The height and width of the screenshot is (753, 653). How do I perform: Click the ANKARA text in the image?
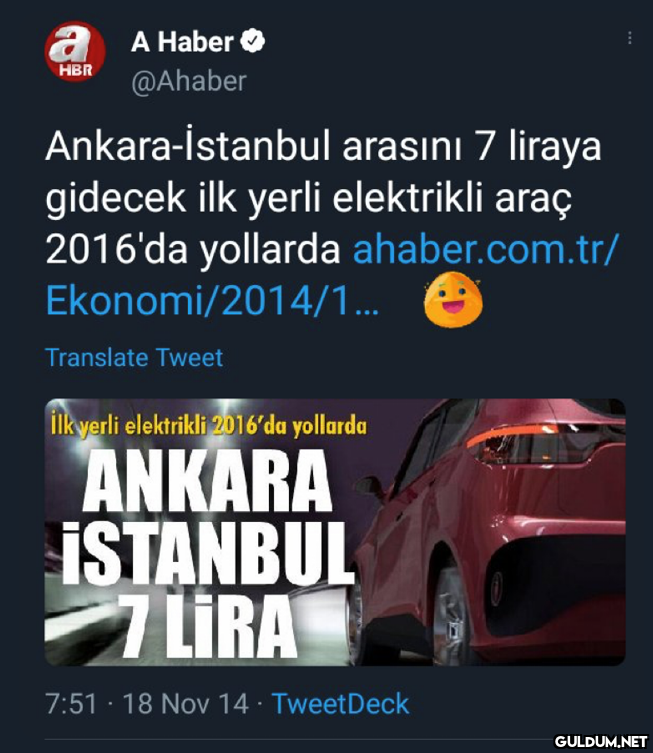pos(207,481)
